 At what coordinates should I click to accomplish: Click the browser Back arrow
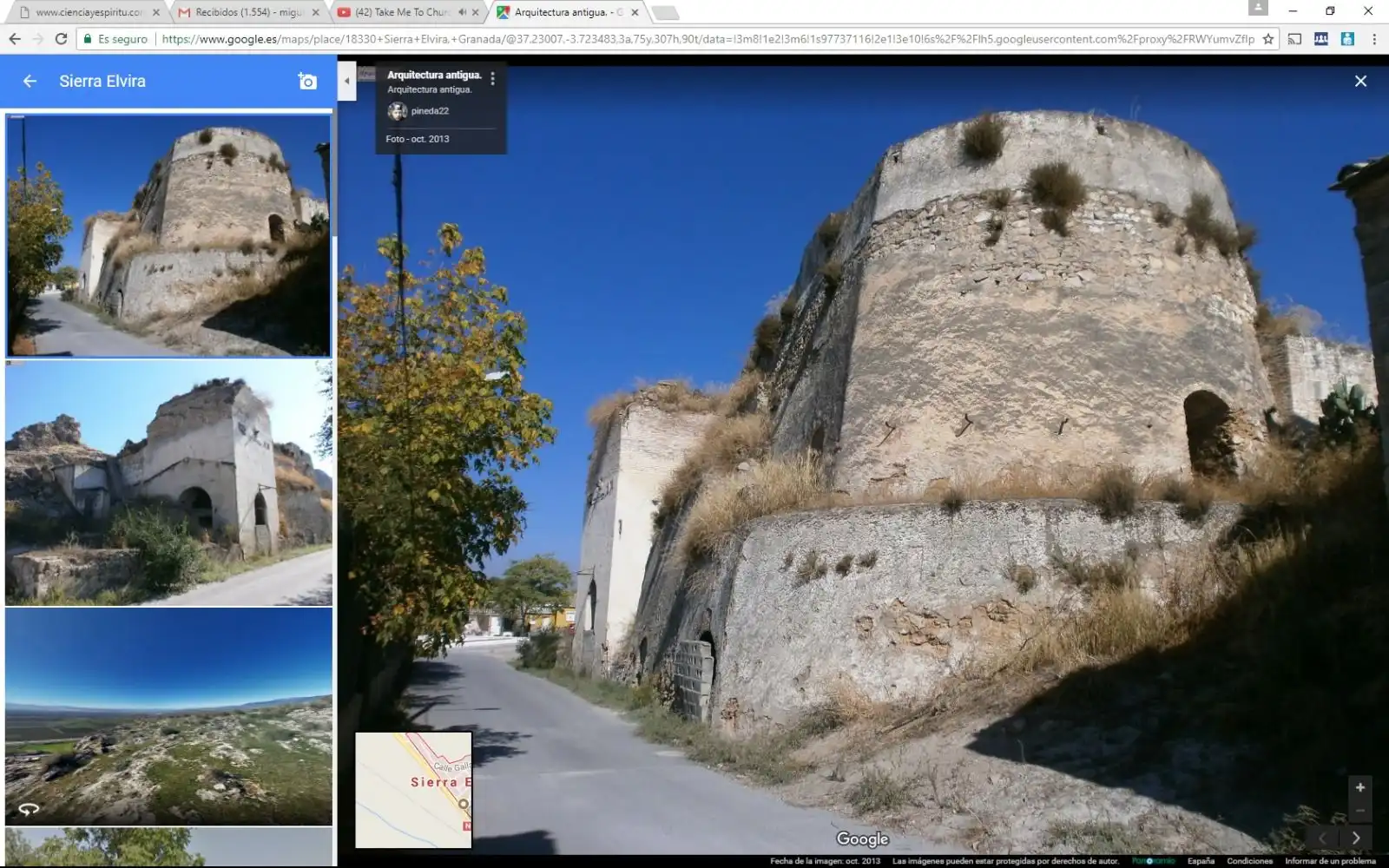click(x=15, y=39)
